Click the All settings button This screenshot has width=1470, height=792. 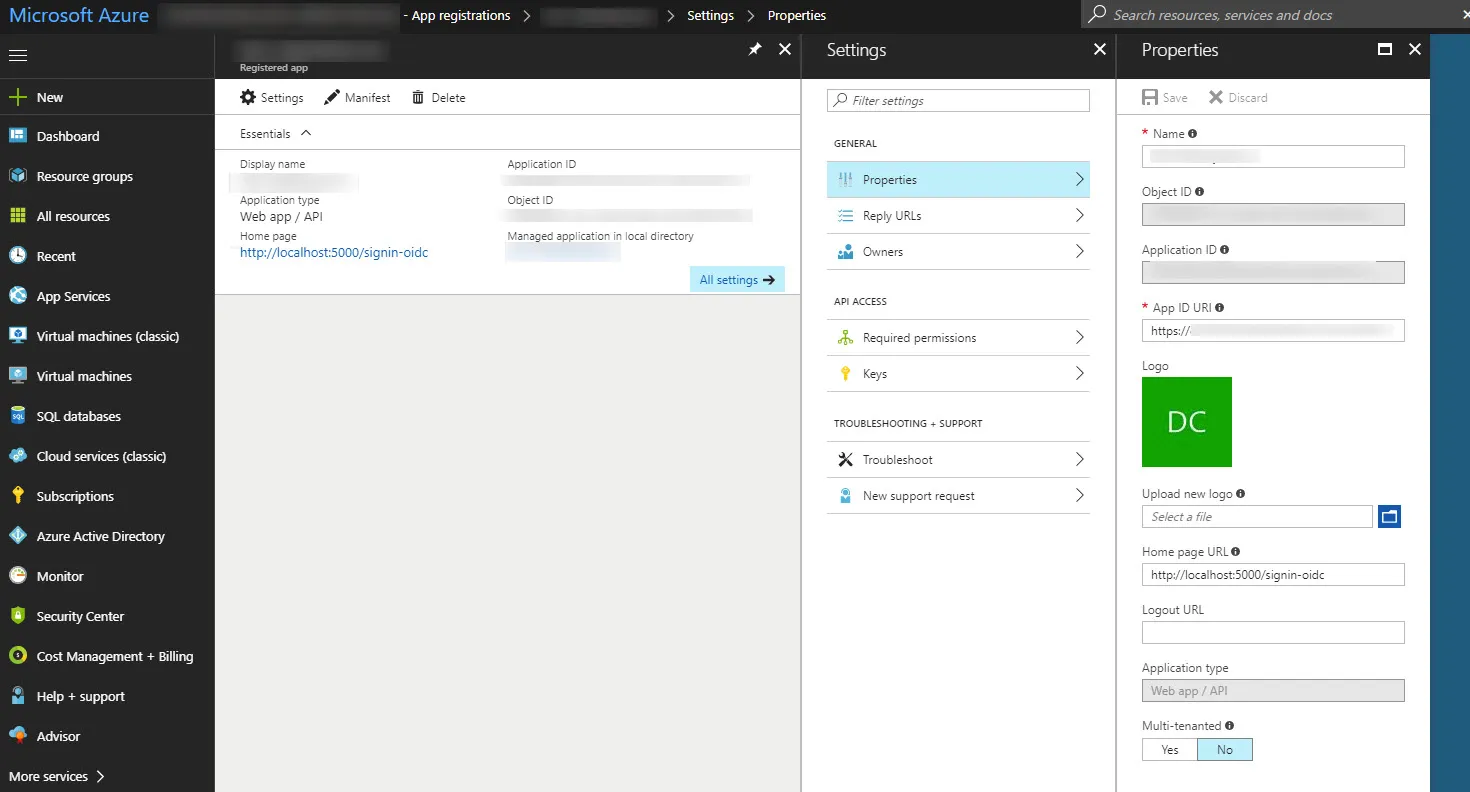tap(737, 280)
